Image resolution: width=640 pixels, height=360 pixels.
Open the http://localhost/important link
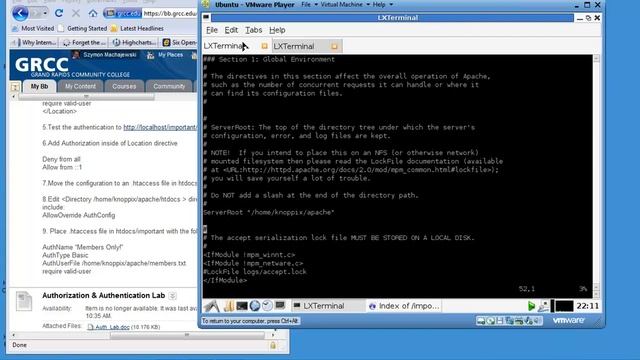click(x=160, y=127)
